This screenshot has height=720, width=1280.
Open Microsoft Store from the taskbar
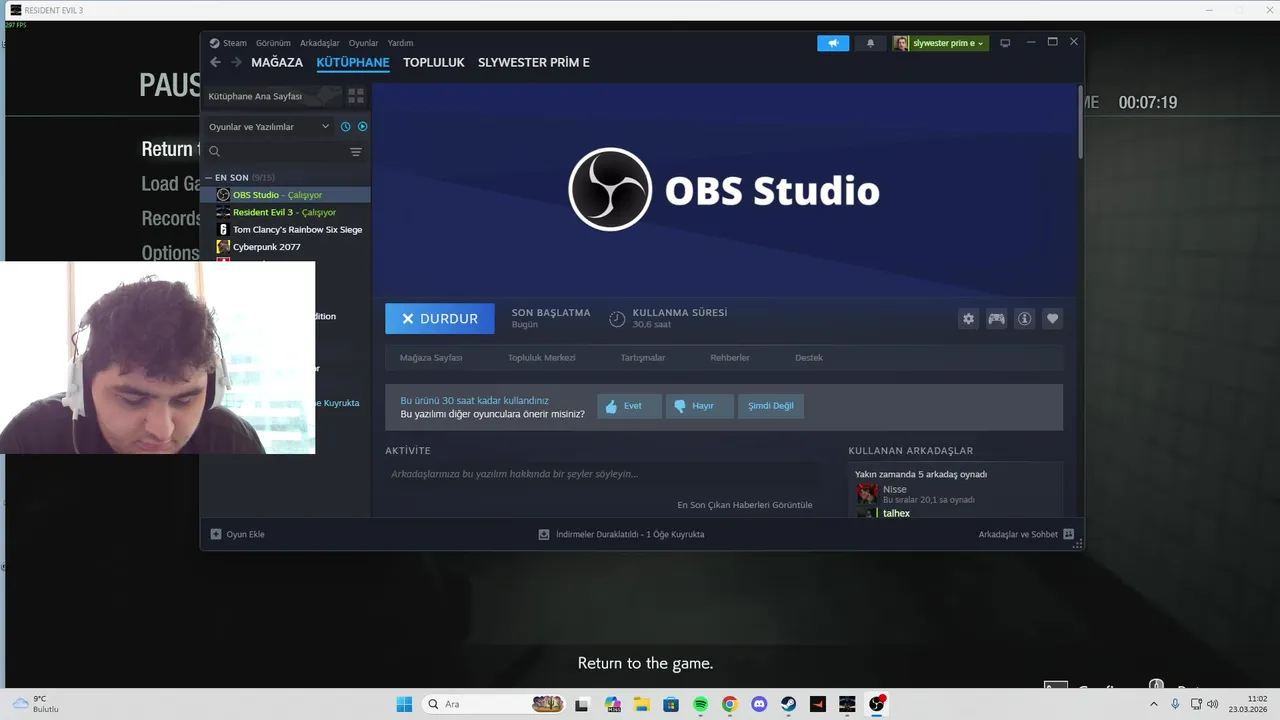pos(670,704)
